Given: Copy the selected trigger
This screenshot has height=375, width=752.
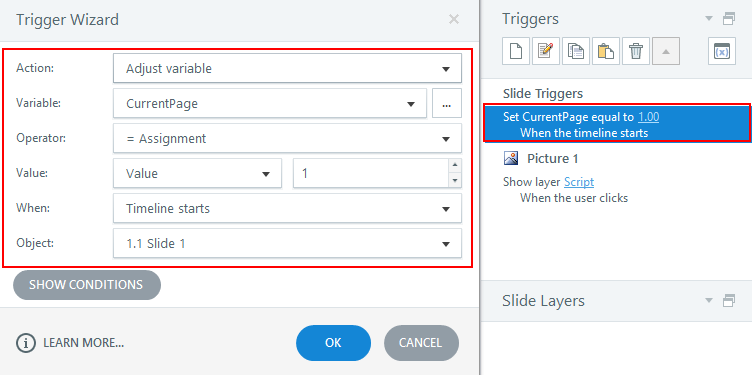Looking at the screenshot, I should (x=576, y=51).
